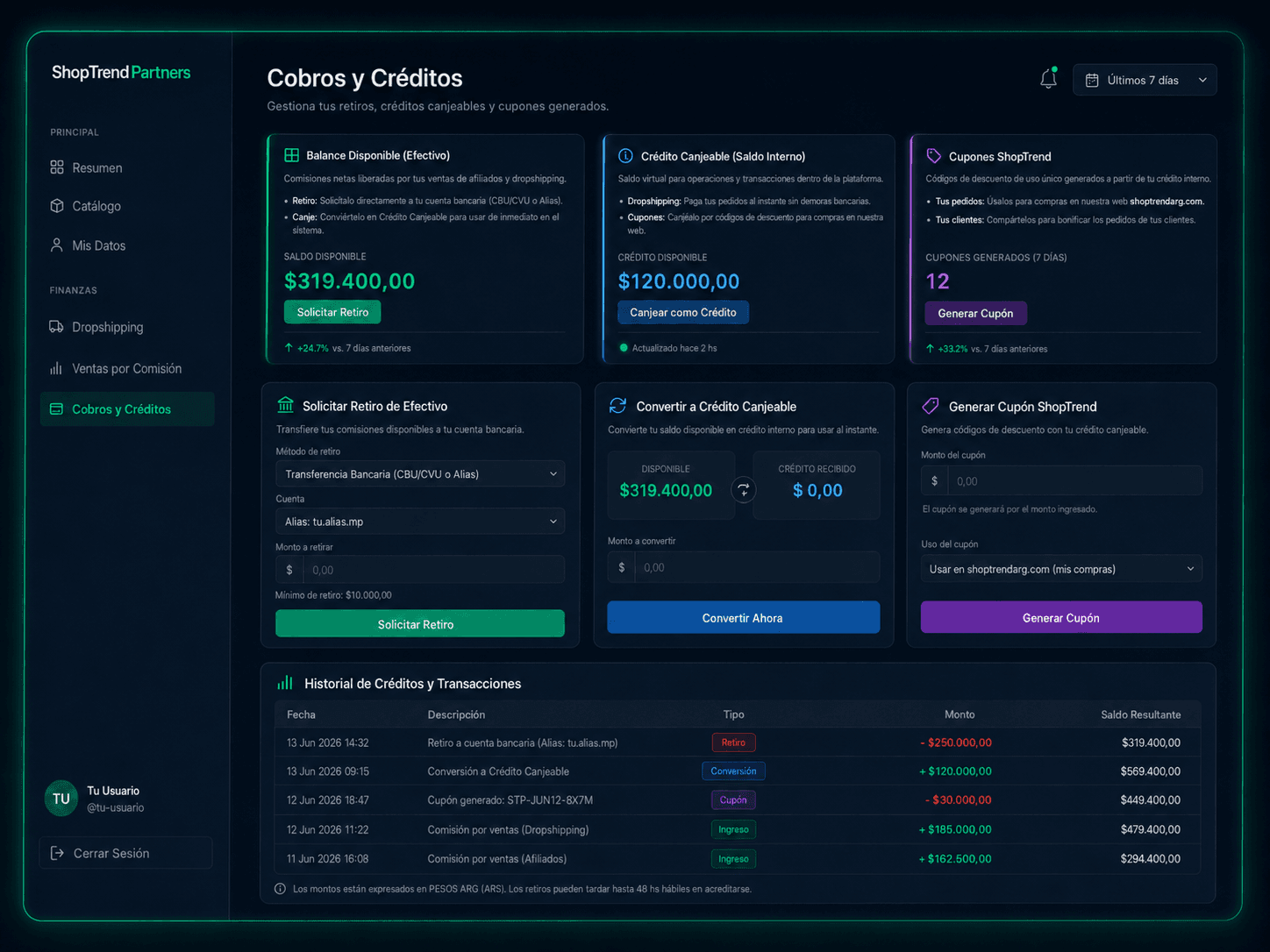1270x952 pixels.
Task: Open the Últimos 7 días date range dropdown
Action: pyautogui.click(x=1145, y=80)
